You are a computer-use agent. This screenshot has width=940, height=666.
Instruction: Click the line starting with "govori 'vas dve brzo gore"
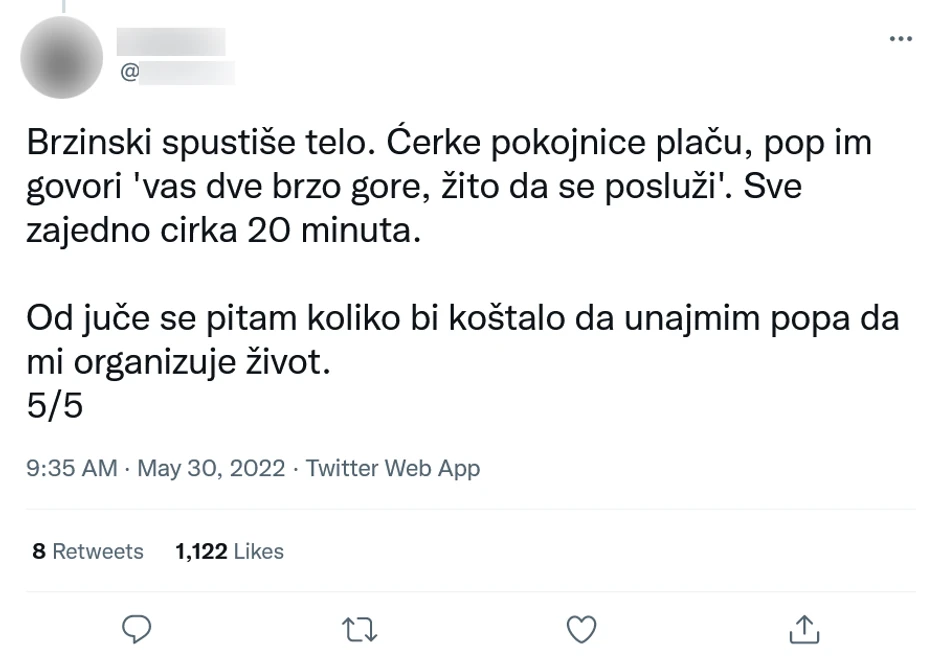(413, 187)
